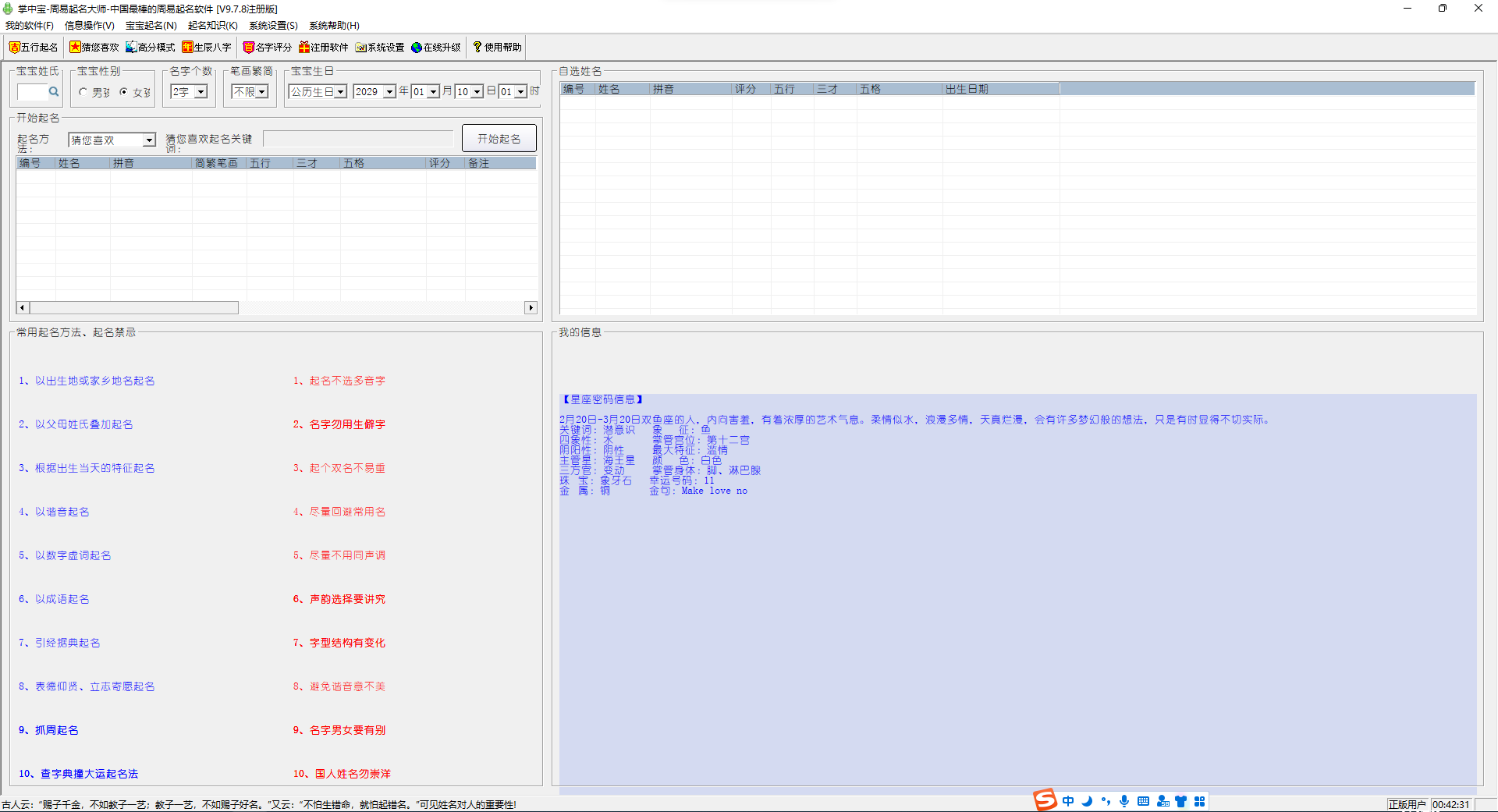This screenshot has width=1498, height=812.
Task: Open the 五行起名 toolbar tool
Action: 34,48
